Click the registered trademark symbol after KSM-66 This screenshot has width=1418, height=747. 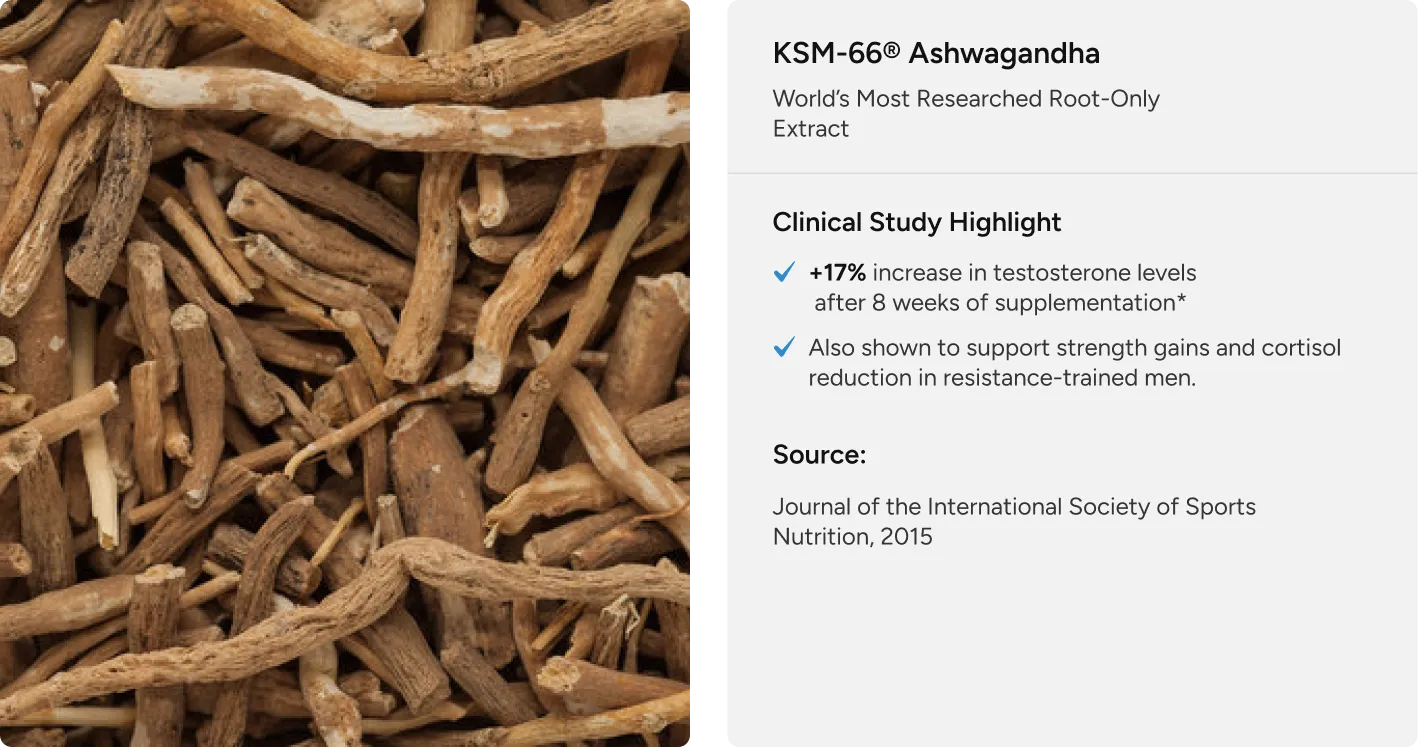pyautogui.click(x=892, y=52)
